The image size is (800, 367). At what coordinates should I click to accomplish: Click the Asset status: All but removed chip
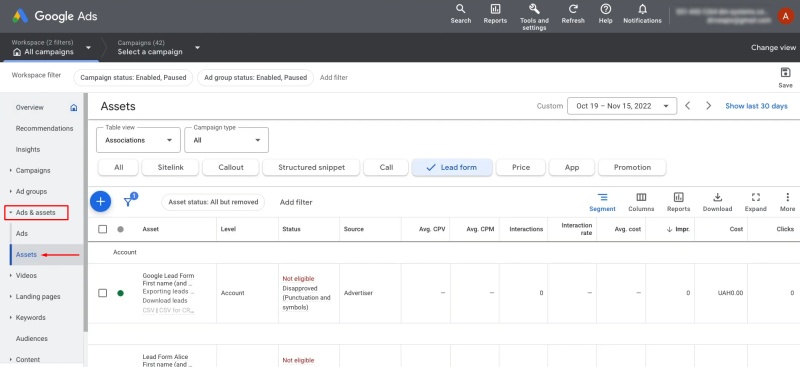(213, 202)
